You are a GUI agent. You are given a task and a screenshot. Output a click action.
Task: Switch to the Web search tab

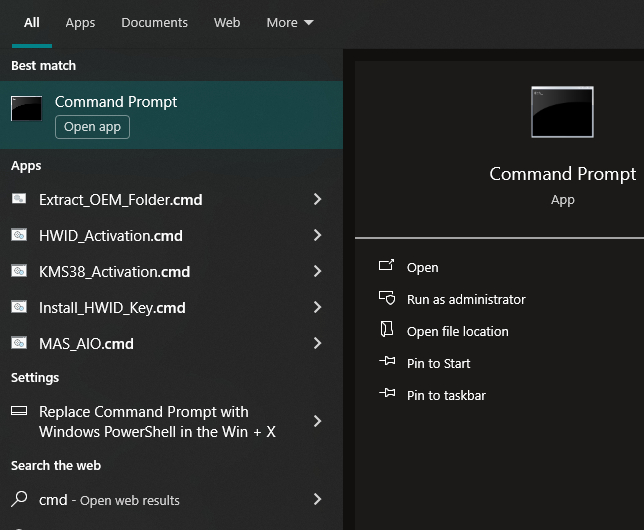[227, 23]
